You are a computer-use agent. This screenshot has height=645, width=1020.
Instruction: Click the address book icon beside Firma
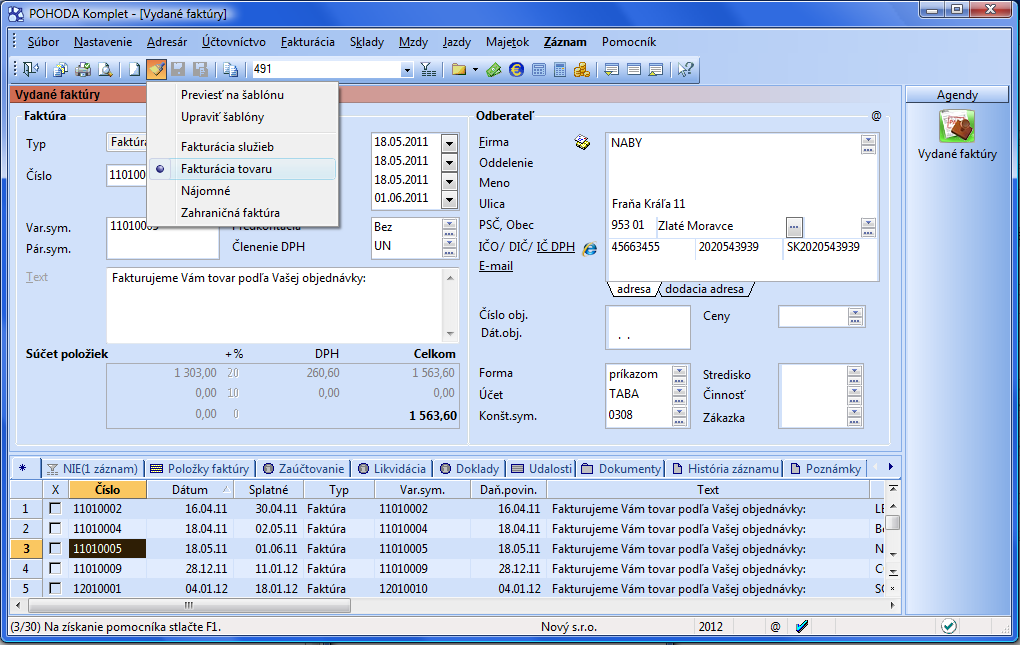582,142
